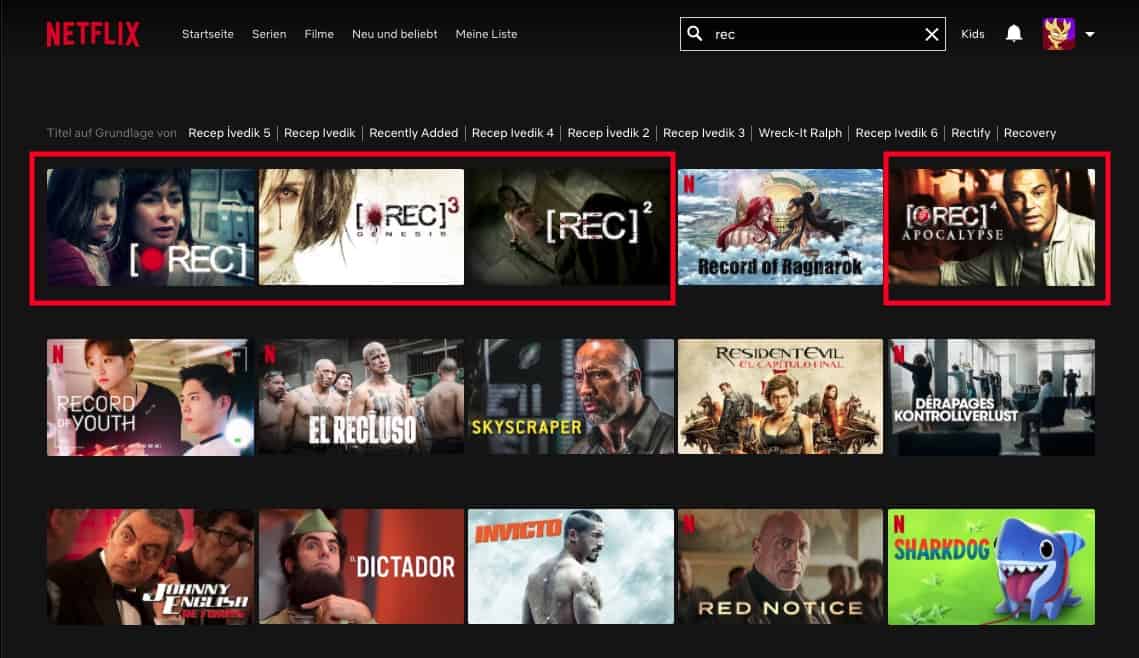Click the magnifying glass in the search bar
Image resolution: width=1139 pixels, height=658 pixels.
pyautogui.click(x=695, y=33)
